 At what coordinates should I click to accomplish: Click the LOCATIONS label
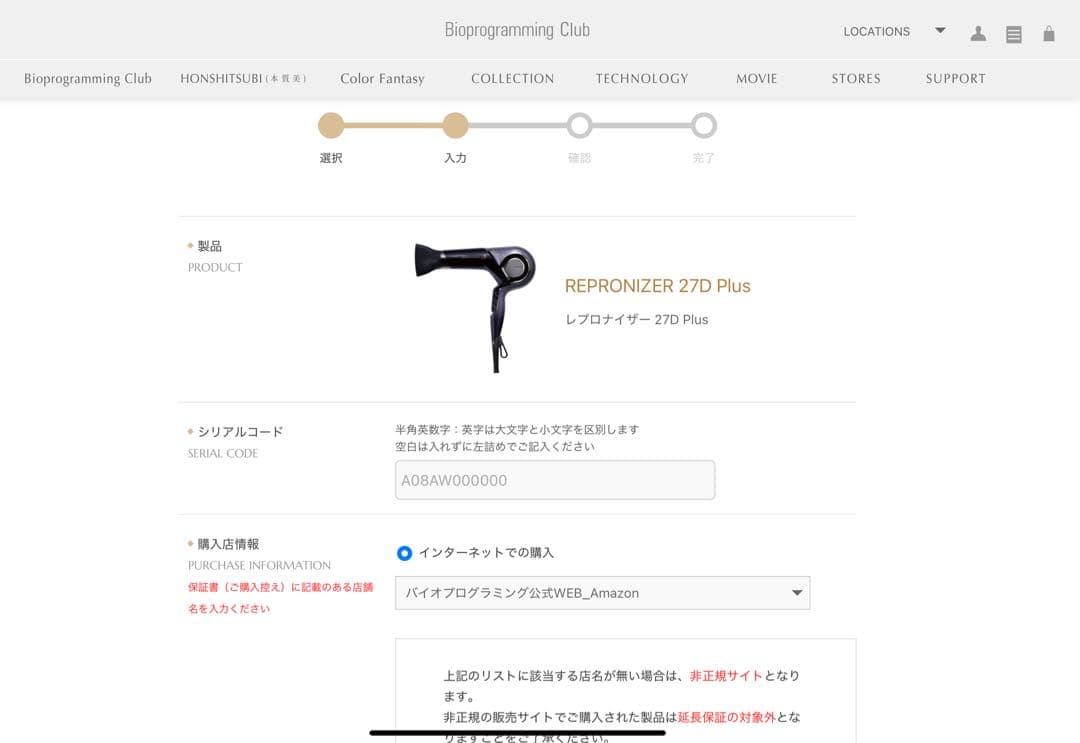tap(876, 32)
